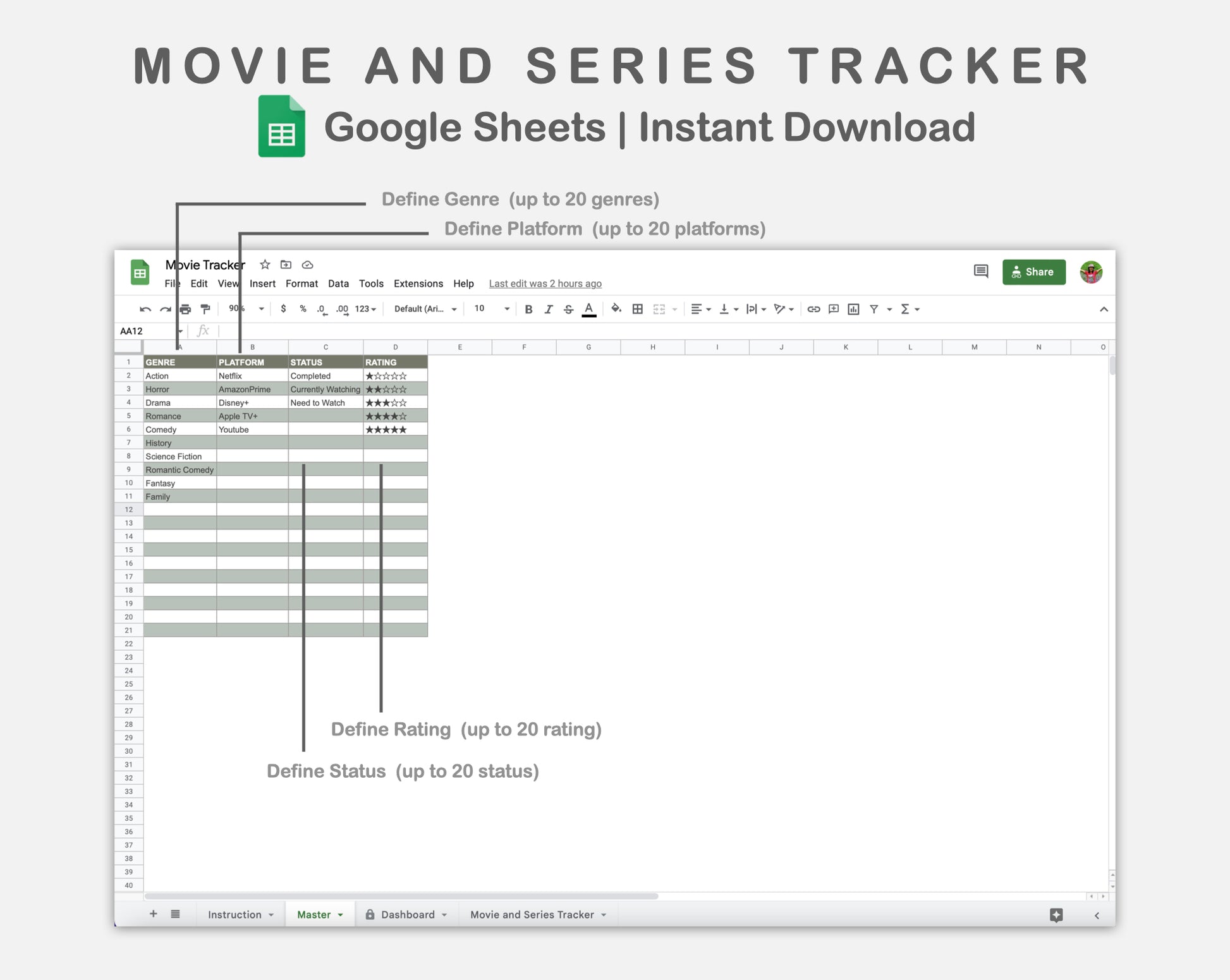
Task: Click the fill color bucket icon
Action: [616, 308]
